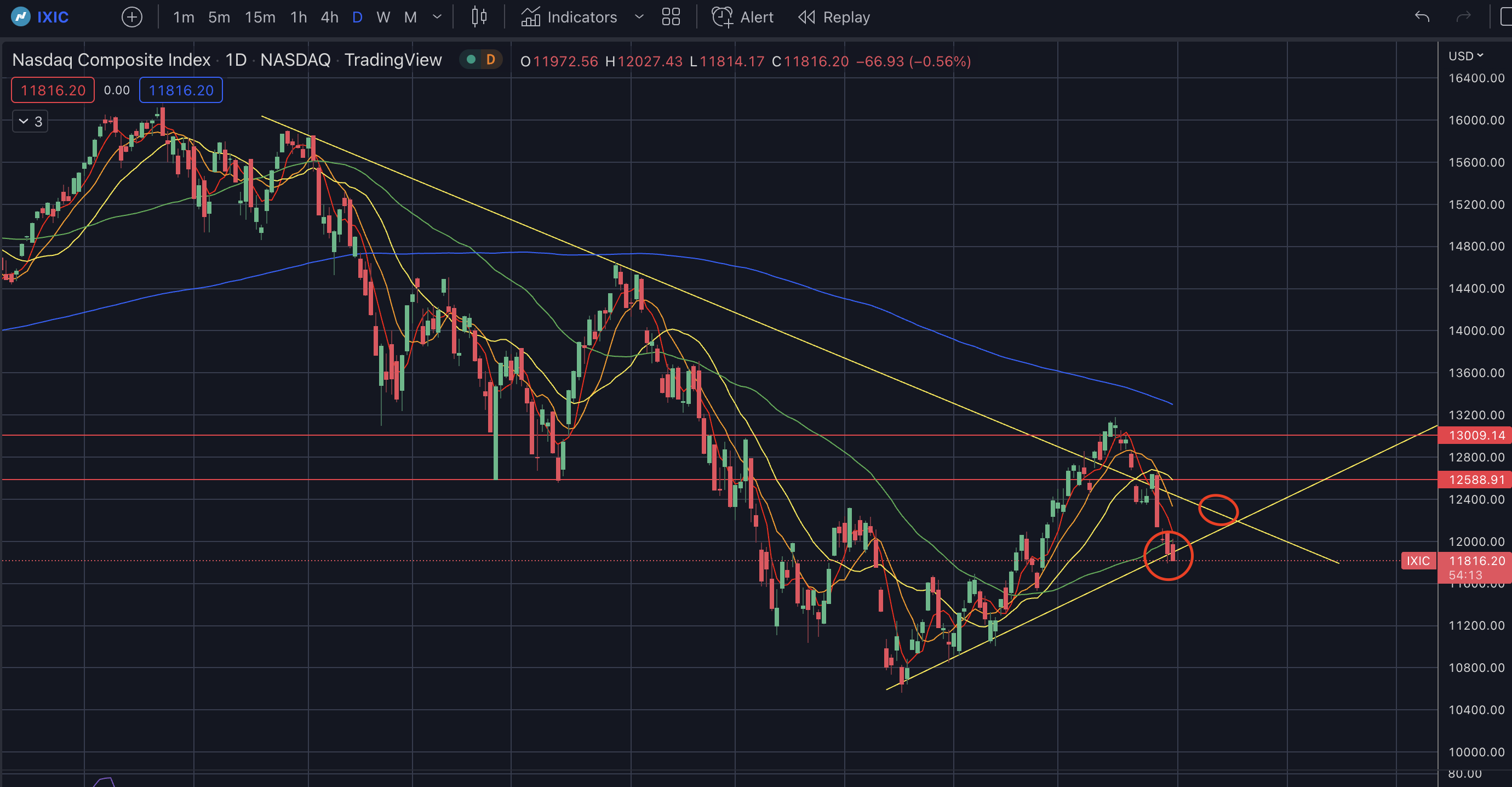Viewport: 1512px width, 787px height.
Task: Click the red 11816.20 sell price button
Action: [53, 90]
